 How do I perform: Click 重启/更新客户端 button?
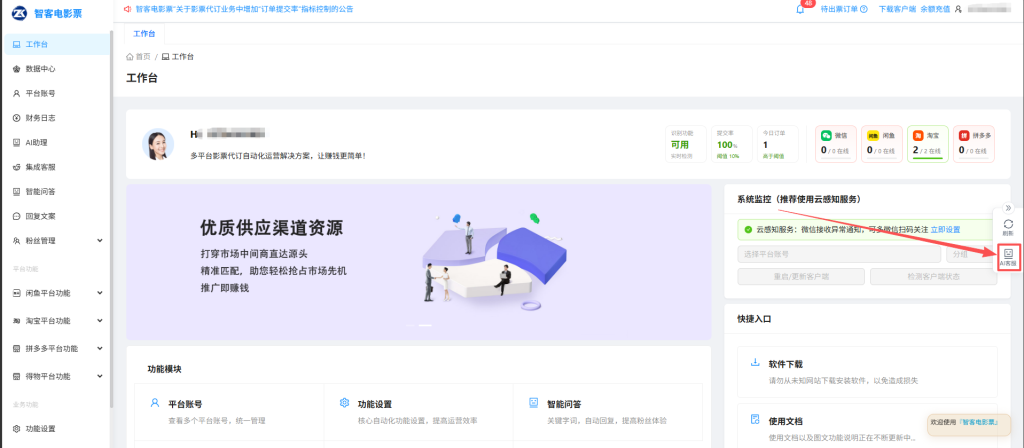click(x=801, y=276)
